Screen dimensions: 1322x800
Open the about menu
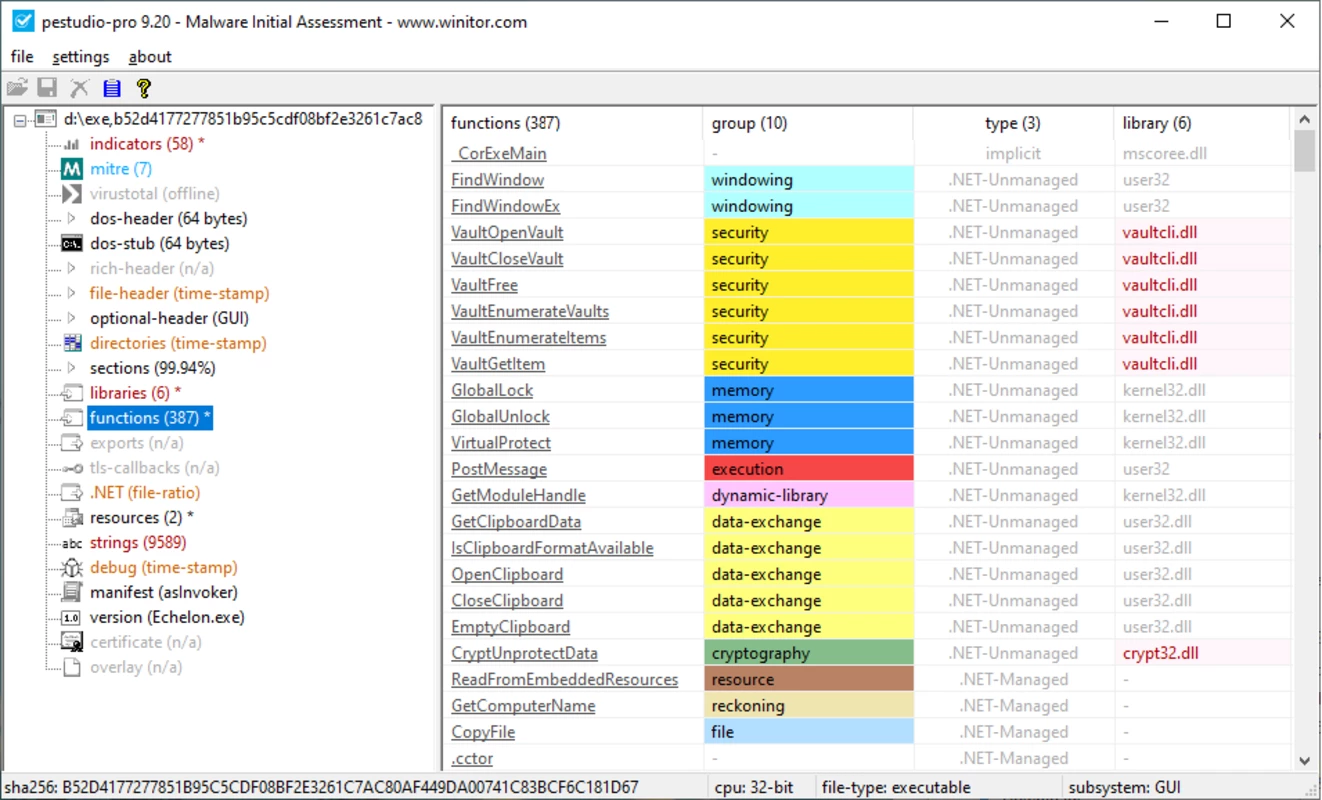150,57
